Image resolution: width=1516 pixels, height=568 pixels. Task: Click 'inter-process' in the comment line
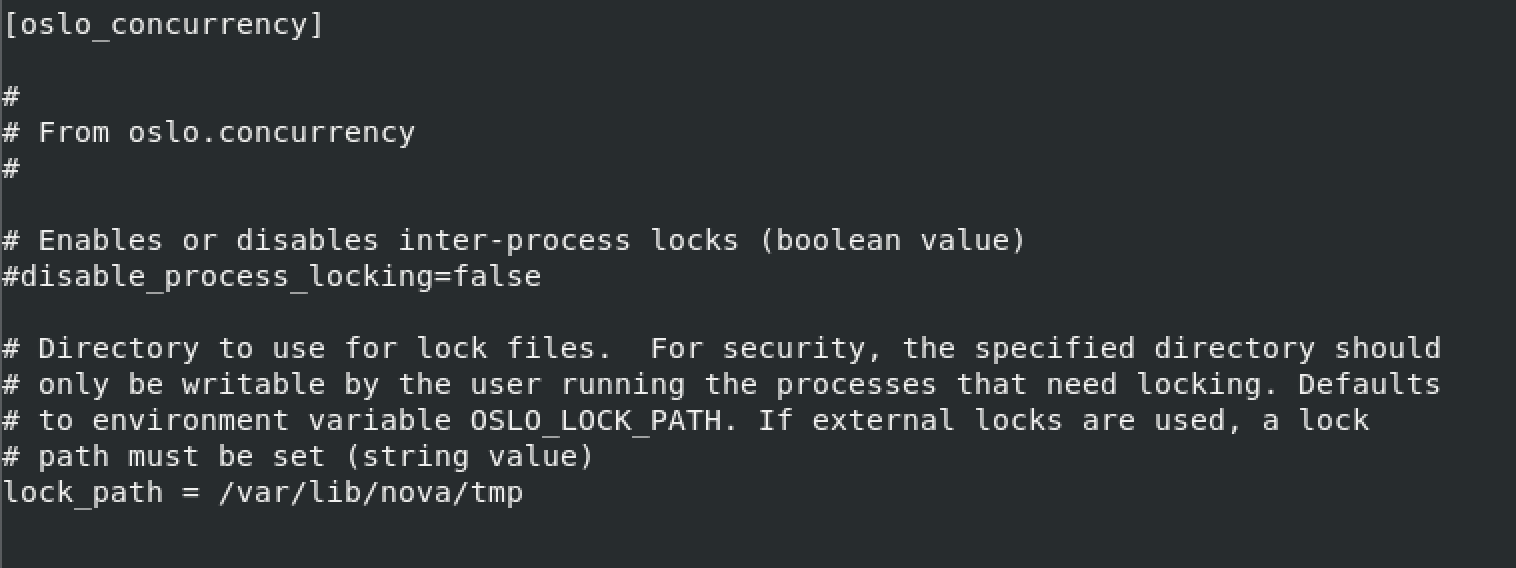[515, 241]
